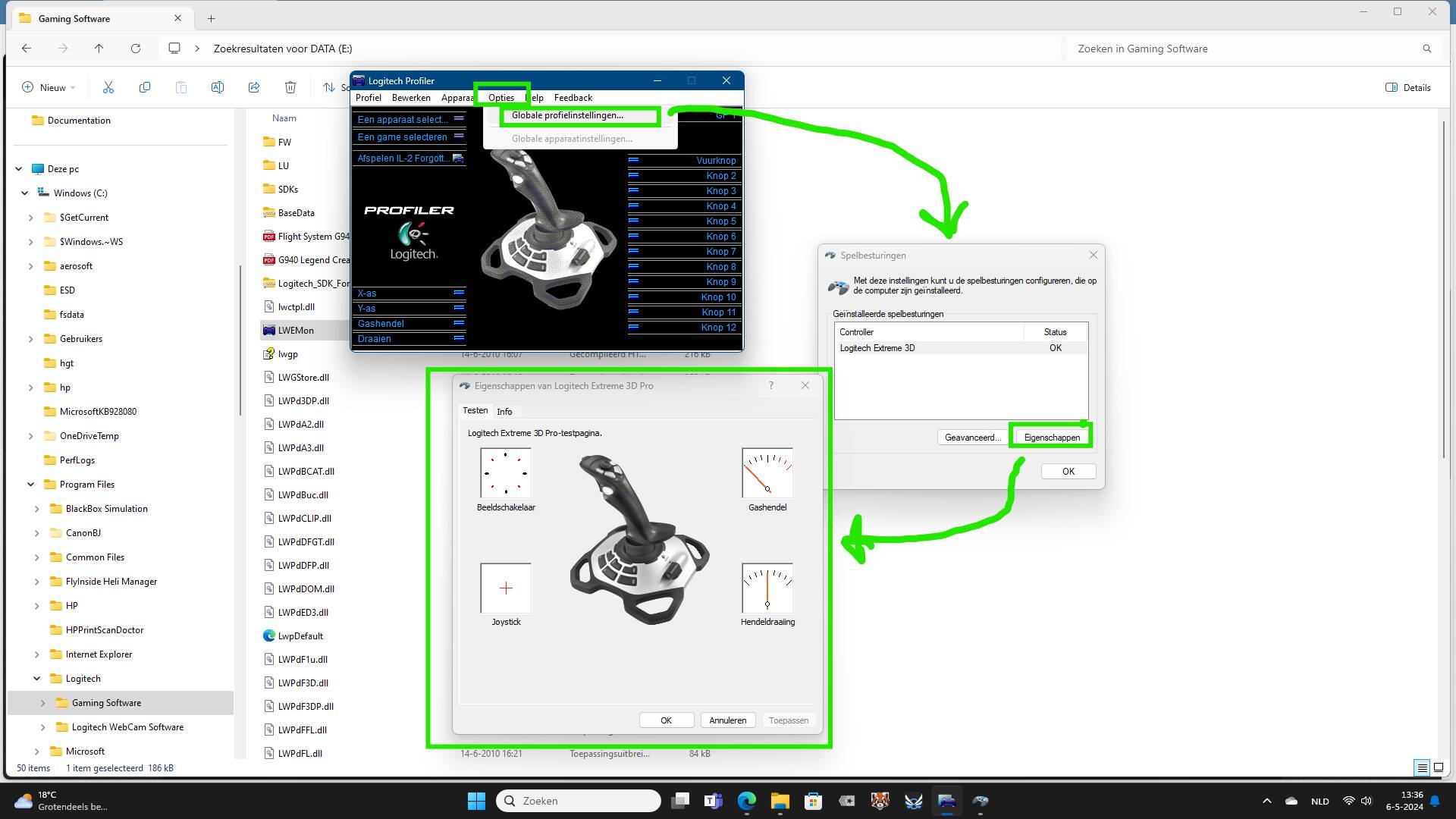Click the Joystick crosshair test indicator
The width and height of the screenshot is (1456, 819).
505,588
